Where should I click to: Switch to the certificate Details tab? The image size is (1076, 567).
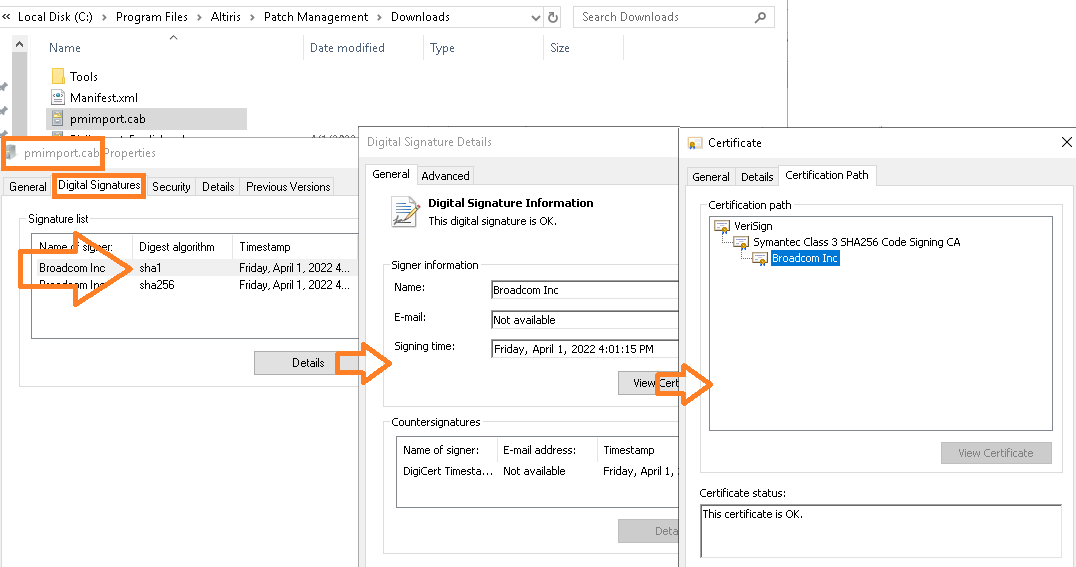(x=757, y=177)
